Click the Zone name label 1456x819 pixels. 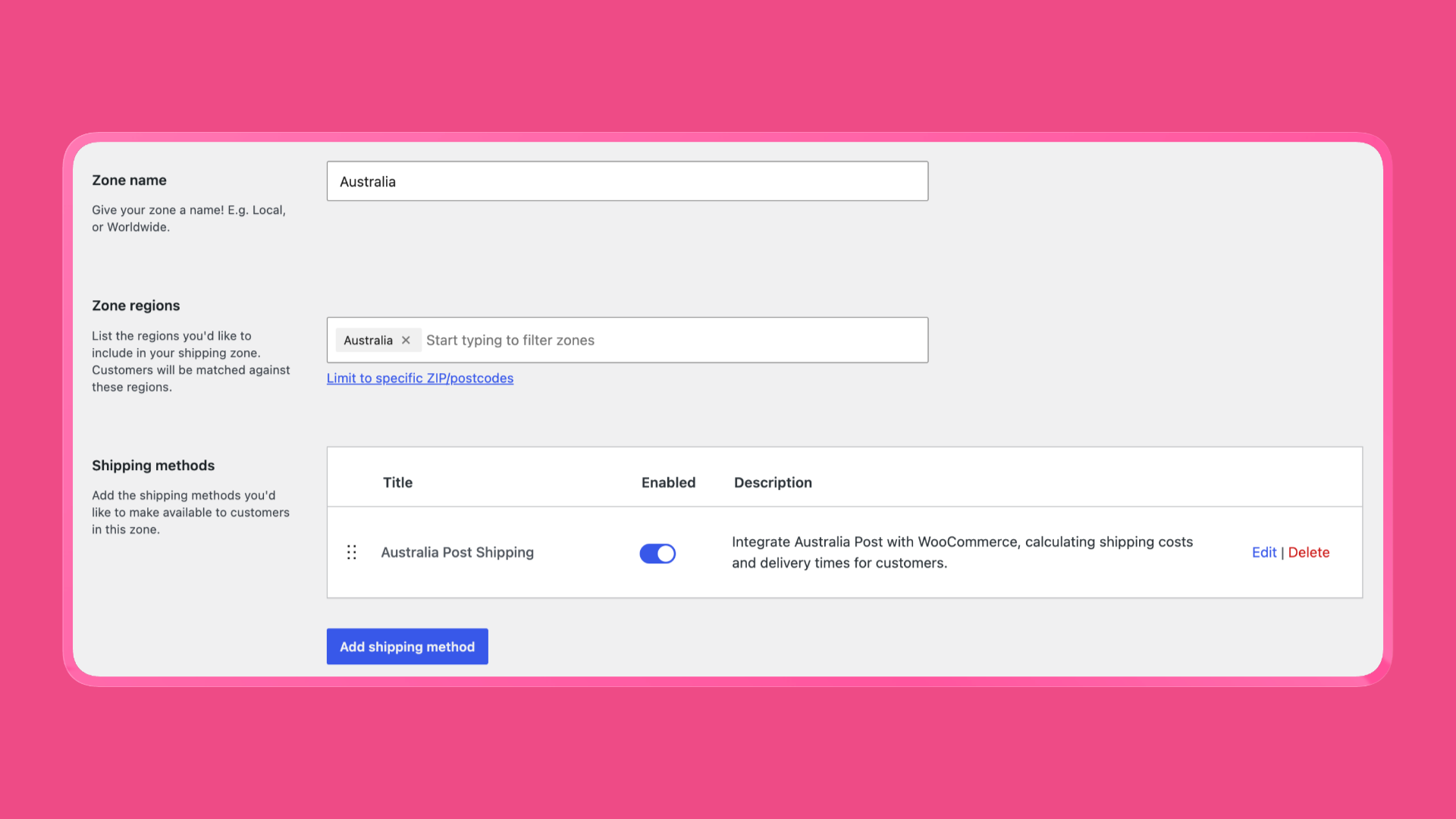tap(129, 180)
